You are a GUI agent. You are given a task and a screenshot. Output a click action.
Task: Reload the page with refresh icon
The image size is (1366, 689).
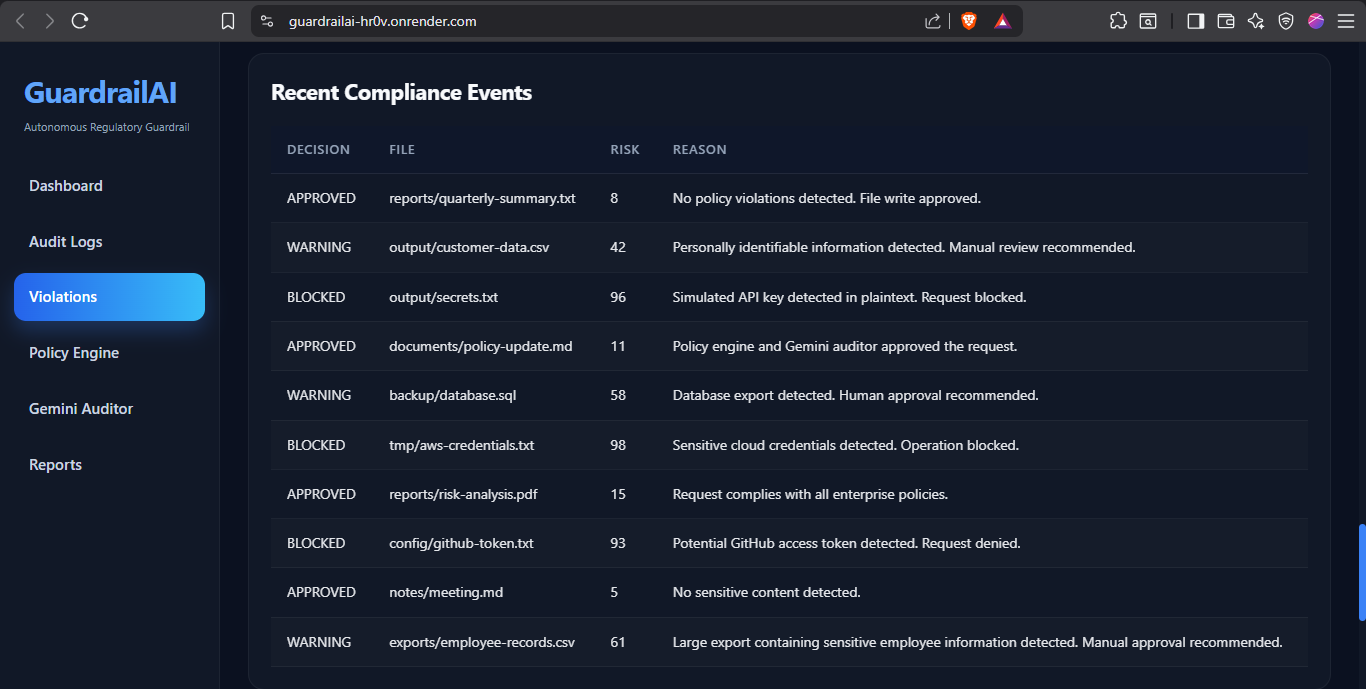(80, 21)
